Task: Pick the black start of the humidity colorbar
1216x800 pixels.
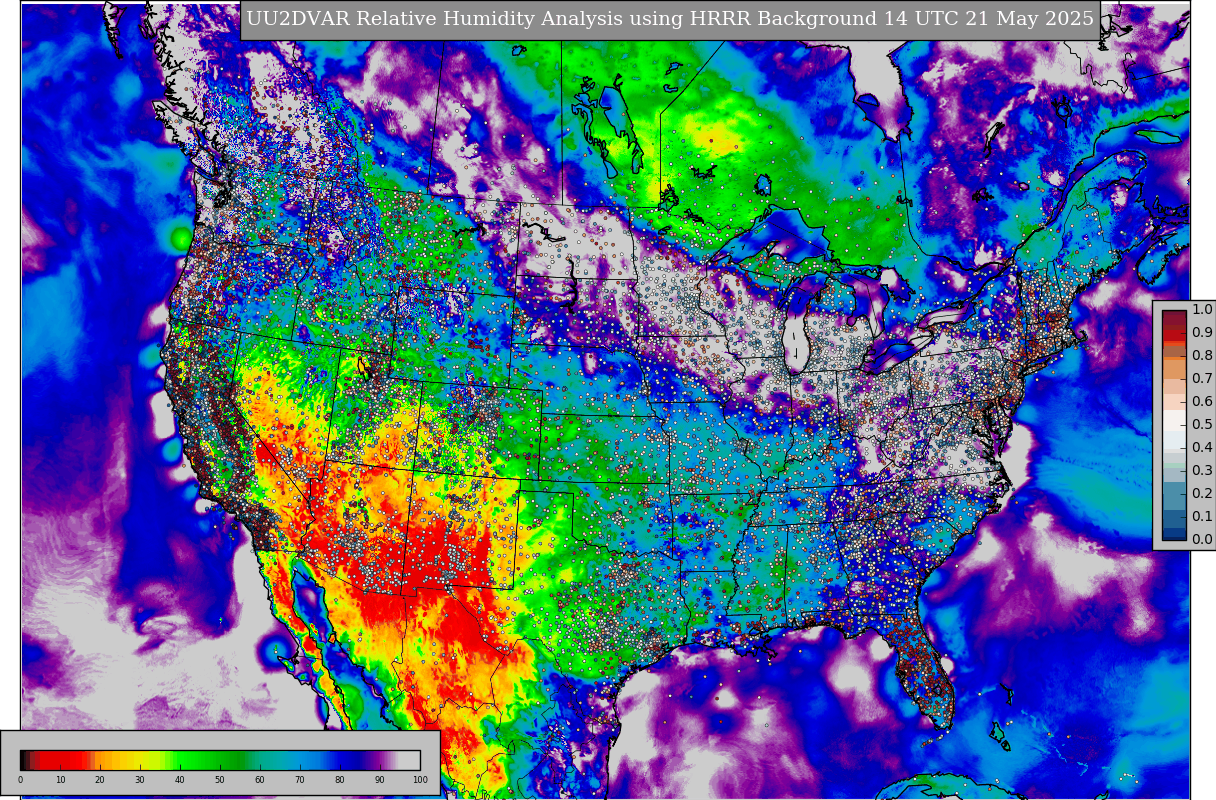Action: (23, 760)
